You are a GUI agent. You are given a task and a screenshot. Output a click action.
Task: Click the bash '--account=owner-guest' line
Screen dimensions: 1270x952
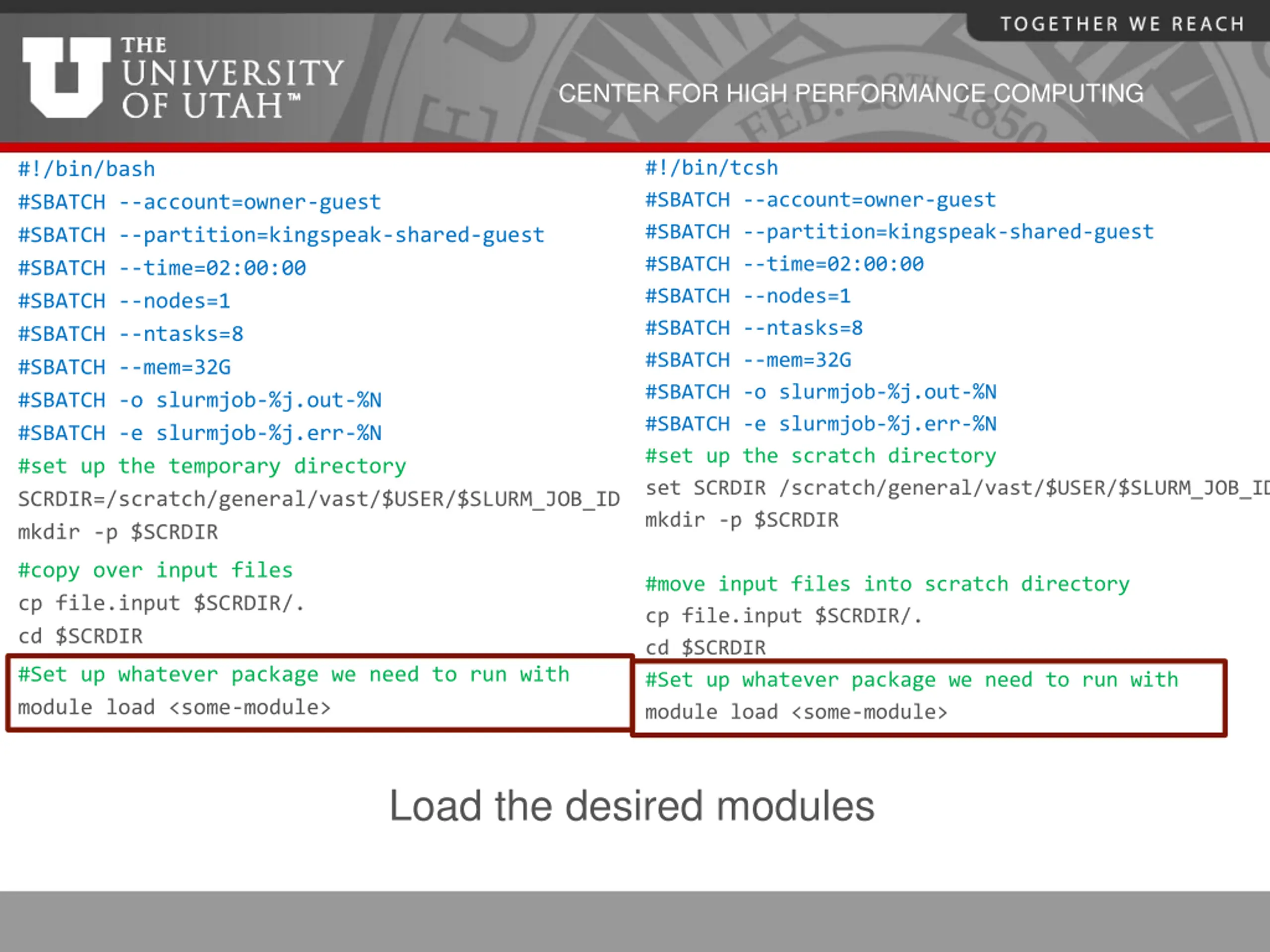point(199,202)
